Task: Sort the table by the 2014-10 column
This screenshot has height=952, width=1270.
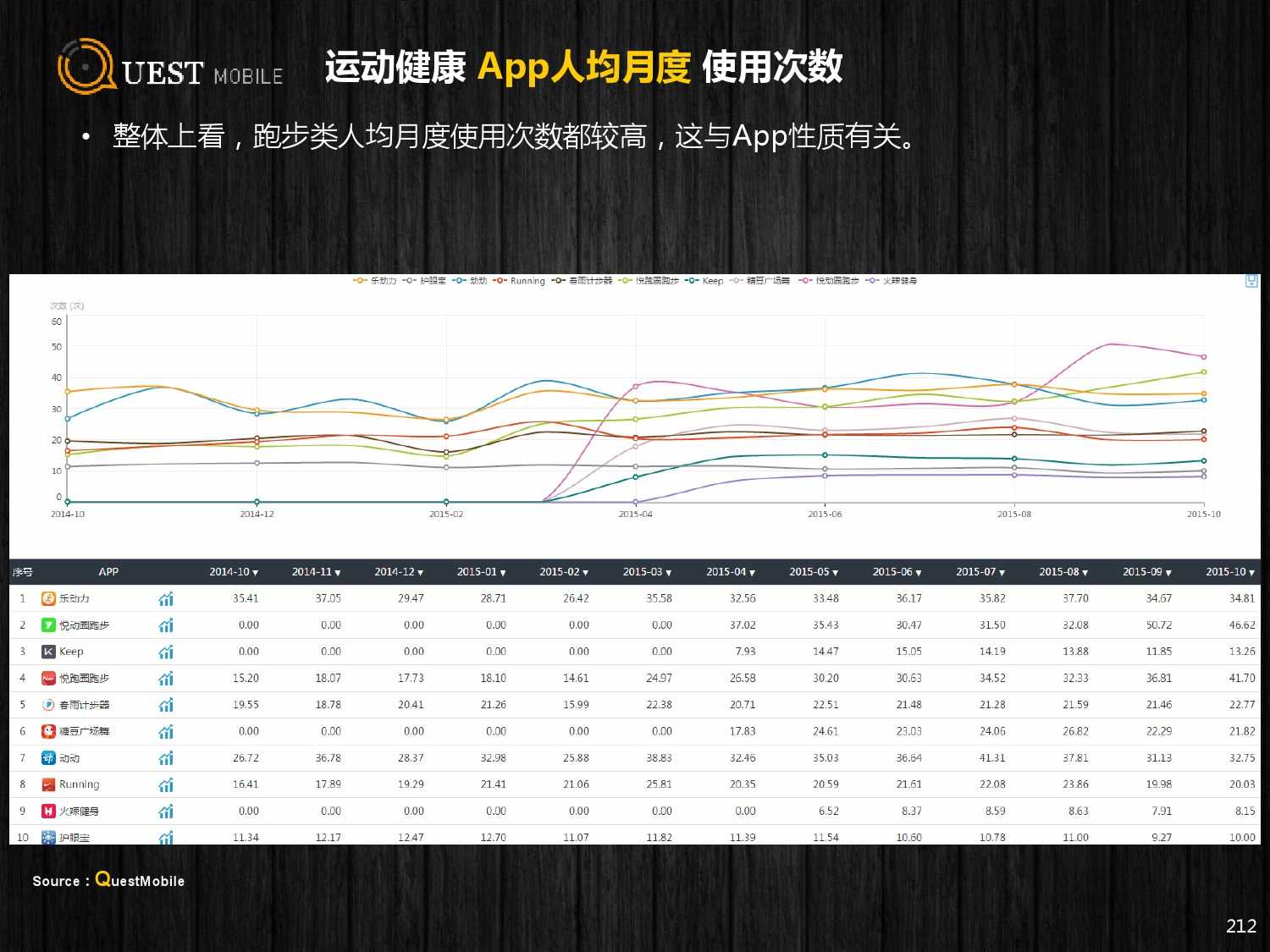Action: (234, 572)
